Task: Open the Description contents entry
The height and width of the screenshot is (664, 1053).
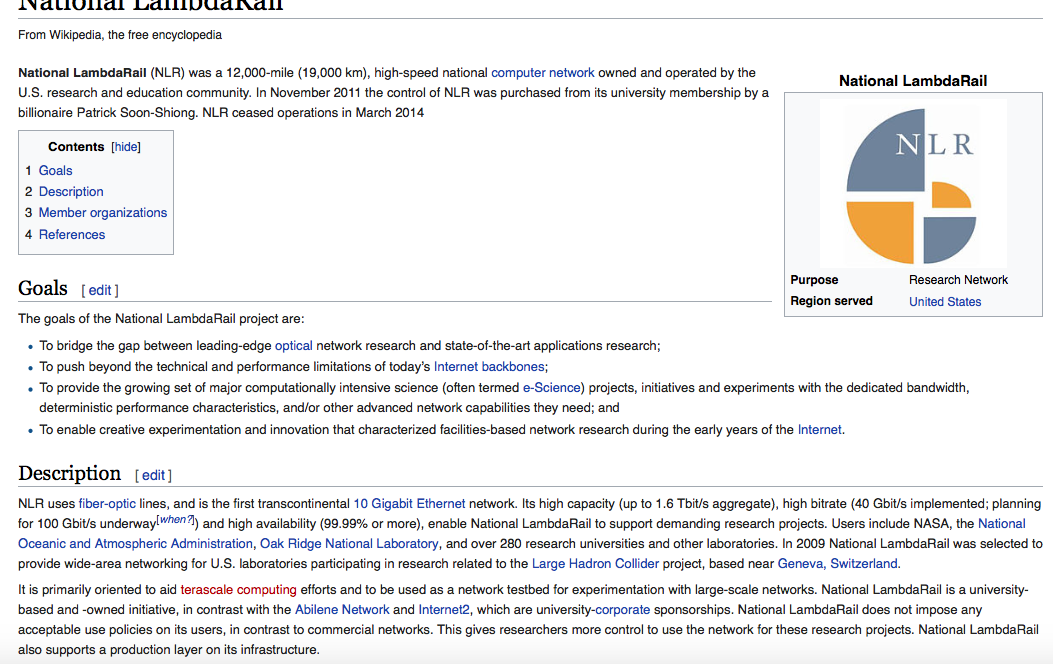Action: (71, 192)
